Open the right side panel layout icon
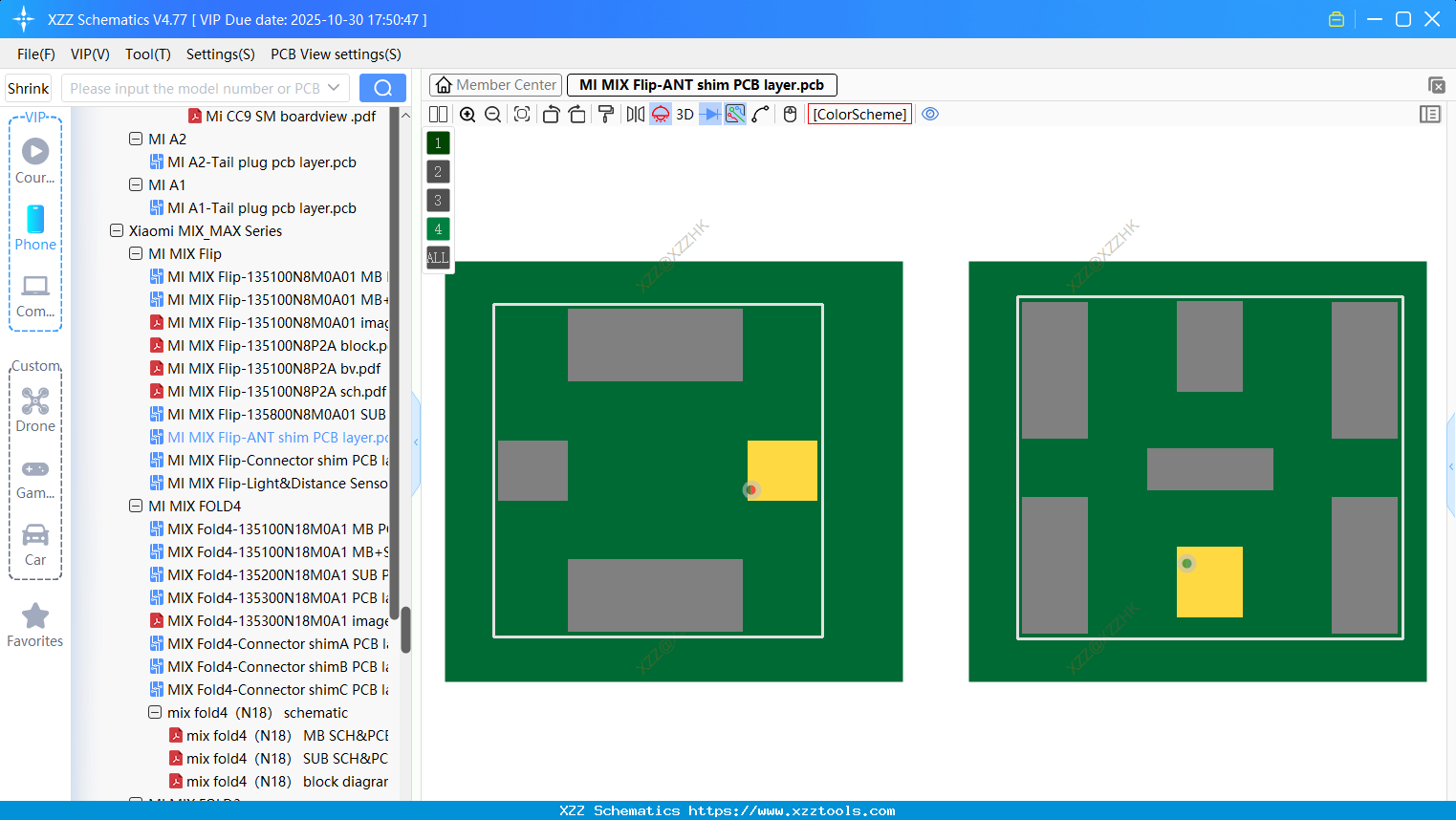Viewport: 1456px width, 820px height. 1430,115
